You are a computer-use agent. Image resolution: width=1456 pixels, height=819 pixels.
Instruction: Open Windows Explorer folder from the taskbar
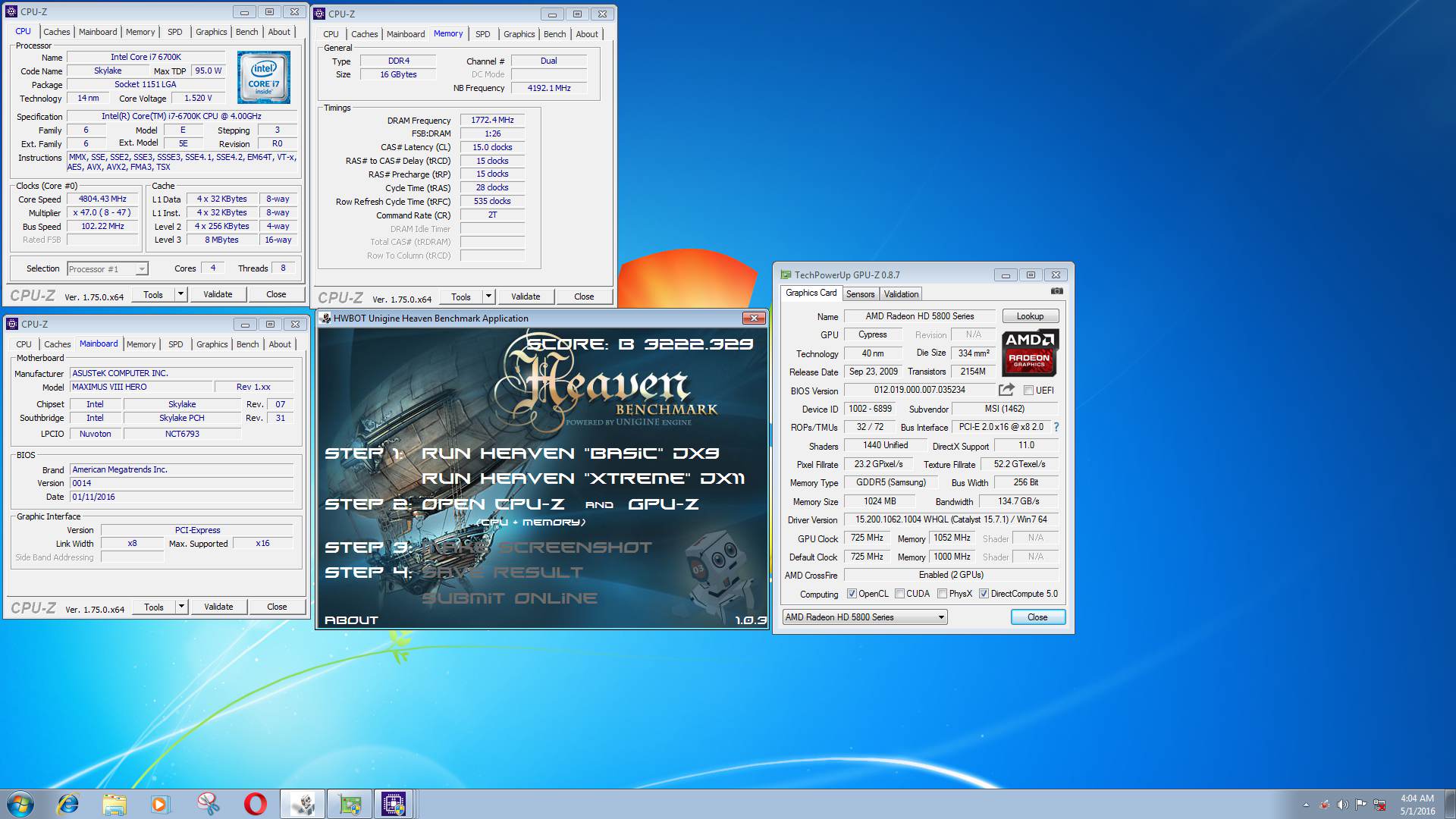pos(115,804)
